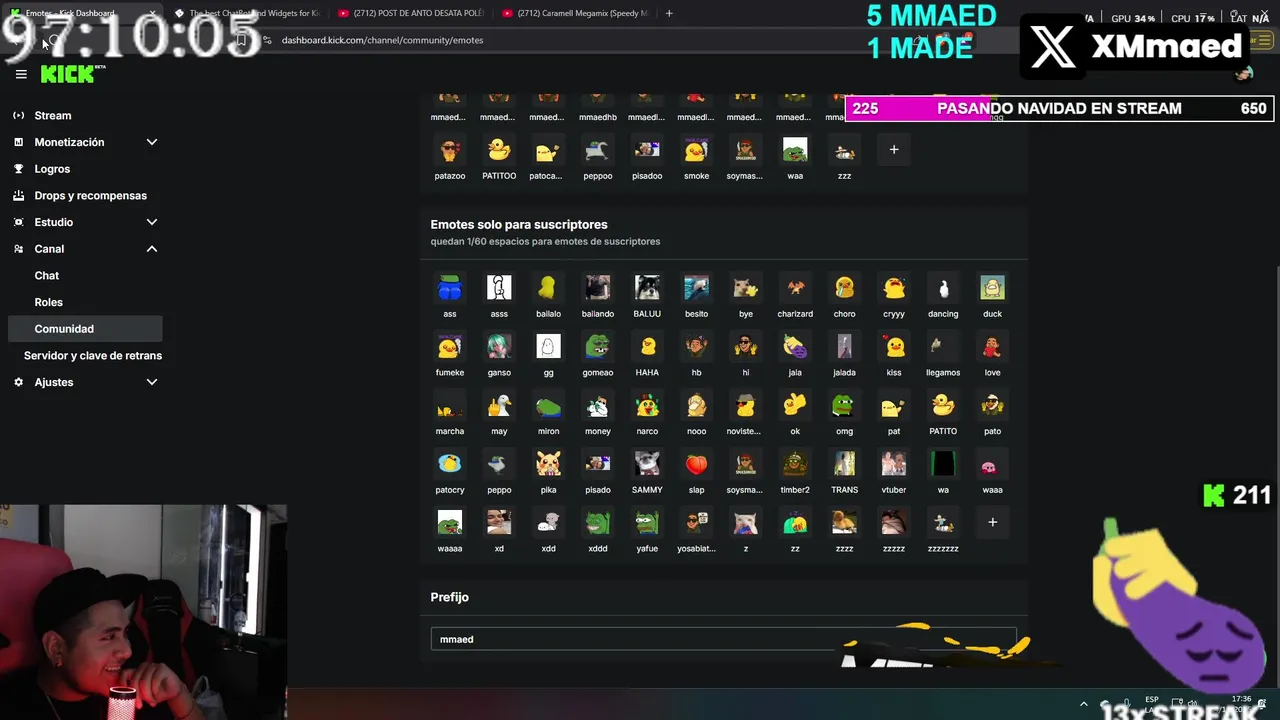This screenshot has width=1280, height=720.
Task: Click the plus button to add subscriber emote
Action: [x=992, y=522]
